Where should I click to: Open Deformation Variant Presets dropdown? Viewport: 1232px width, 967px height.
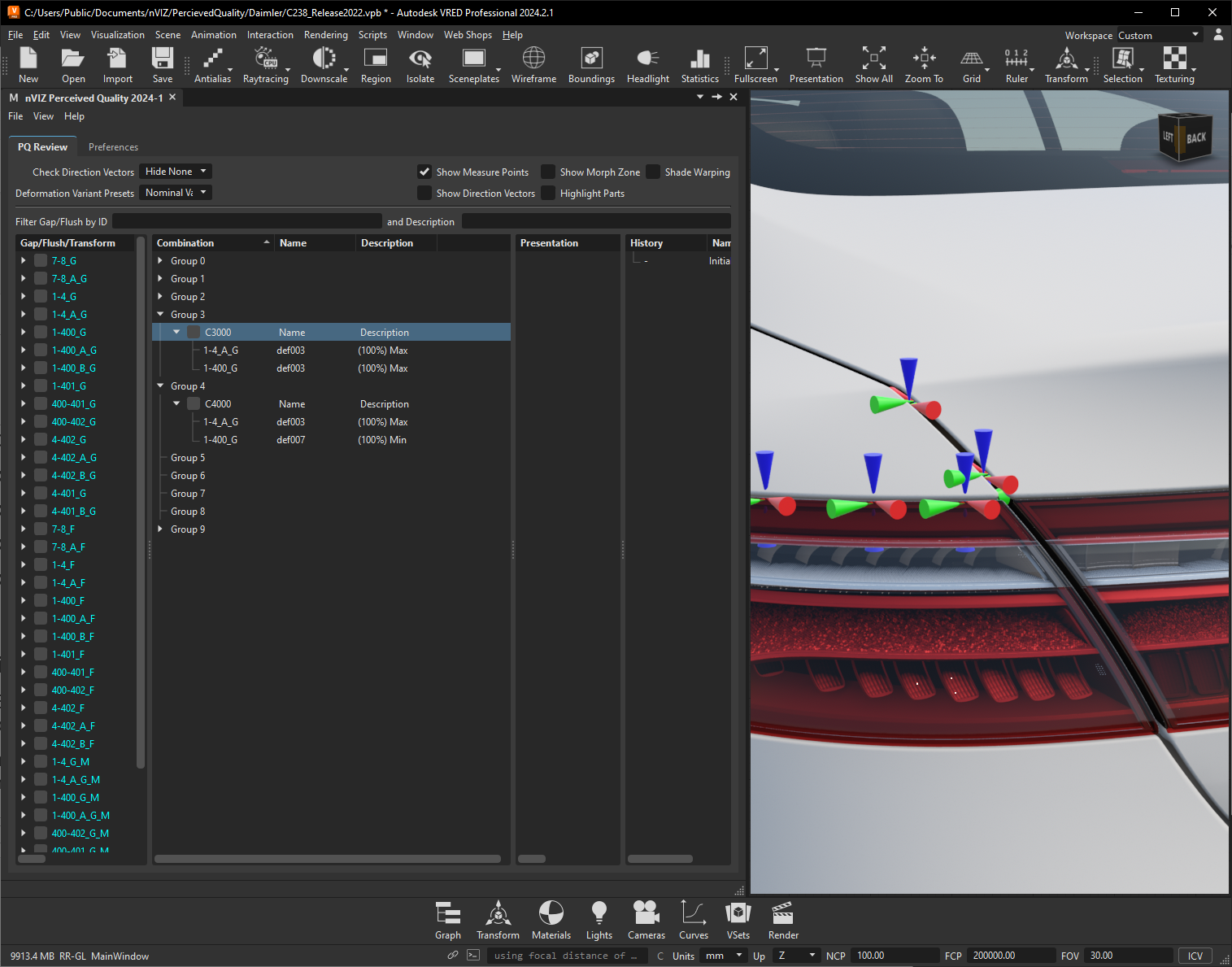click(176, 193)
